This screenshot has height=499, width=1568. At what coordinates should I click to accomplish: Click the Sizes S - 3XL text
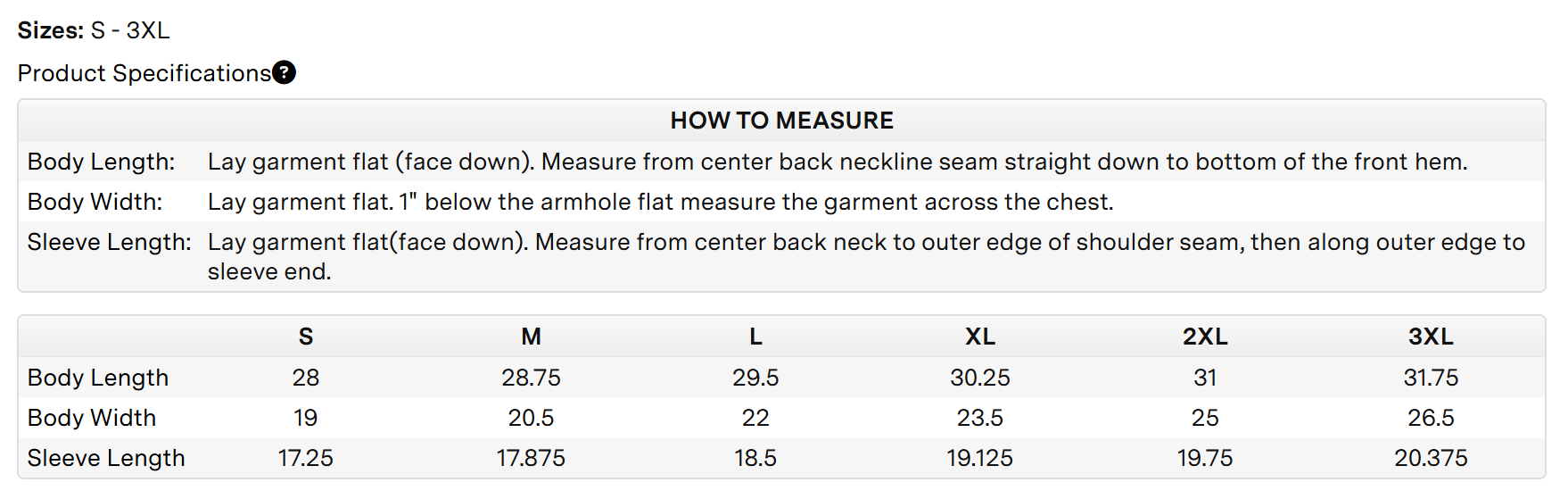[94, 30]
